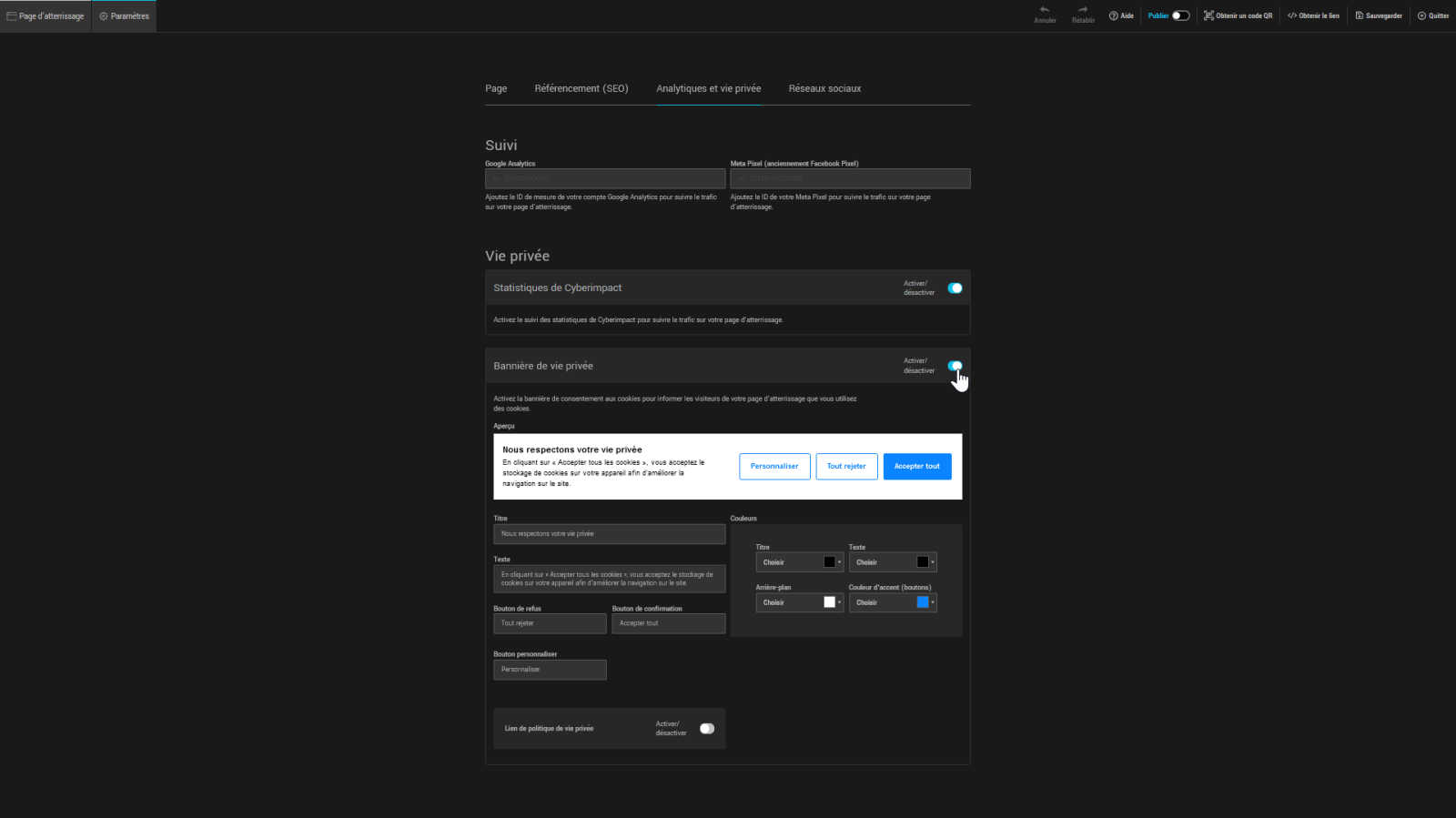
Task: Click the Aperçu label
Action: tap(504, 426)
